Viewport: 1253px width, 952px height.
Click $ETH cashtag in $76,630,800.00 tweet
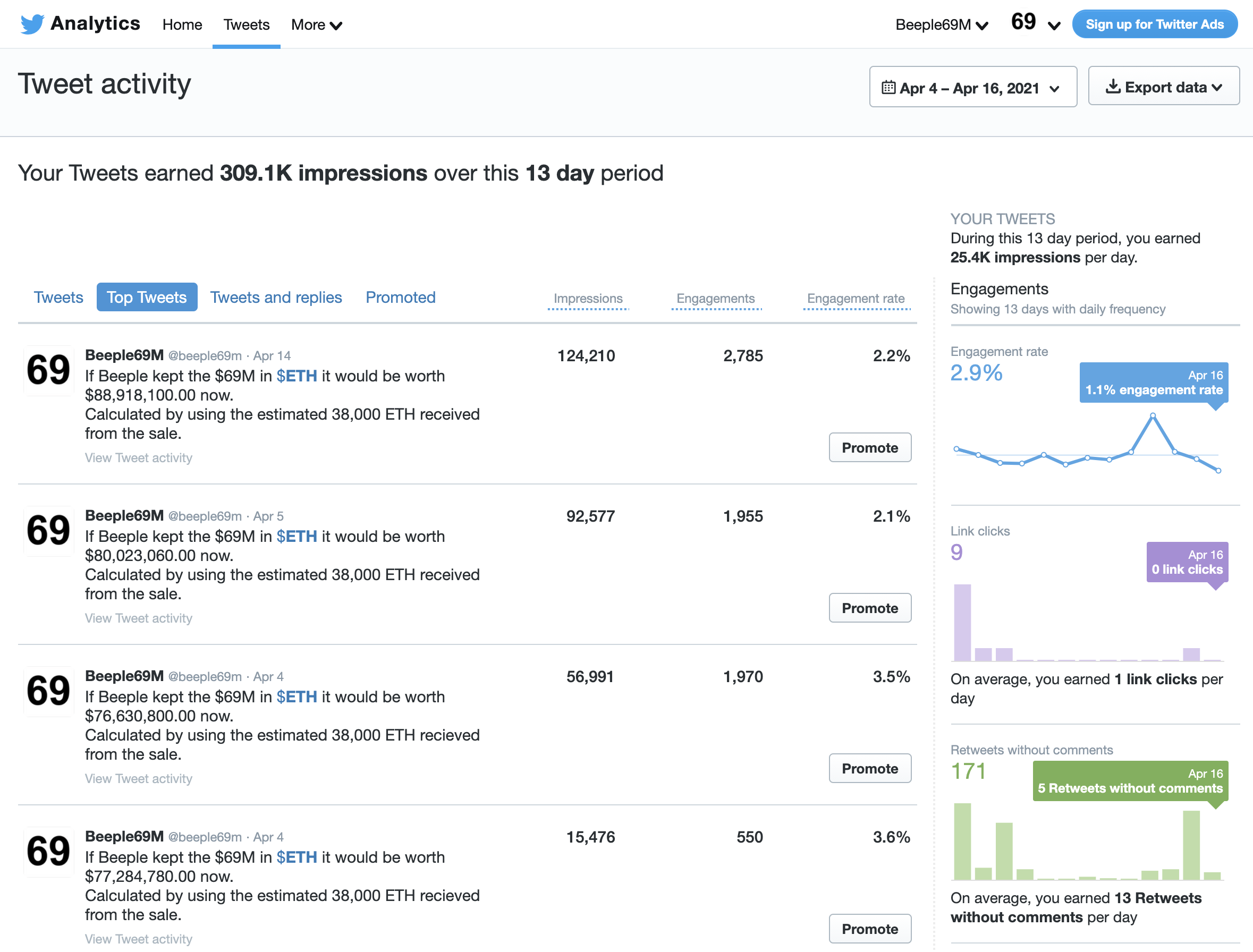[x=297, y=696]
